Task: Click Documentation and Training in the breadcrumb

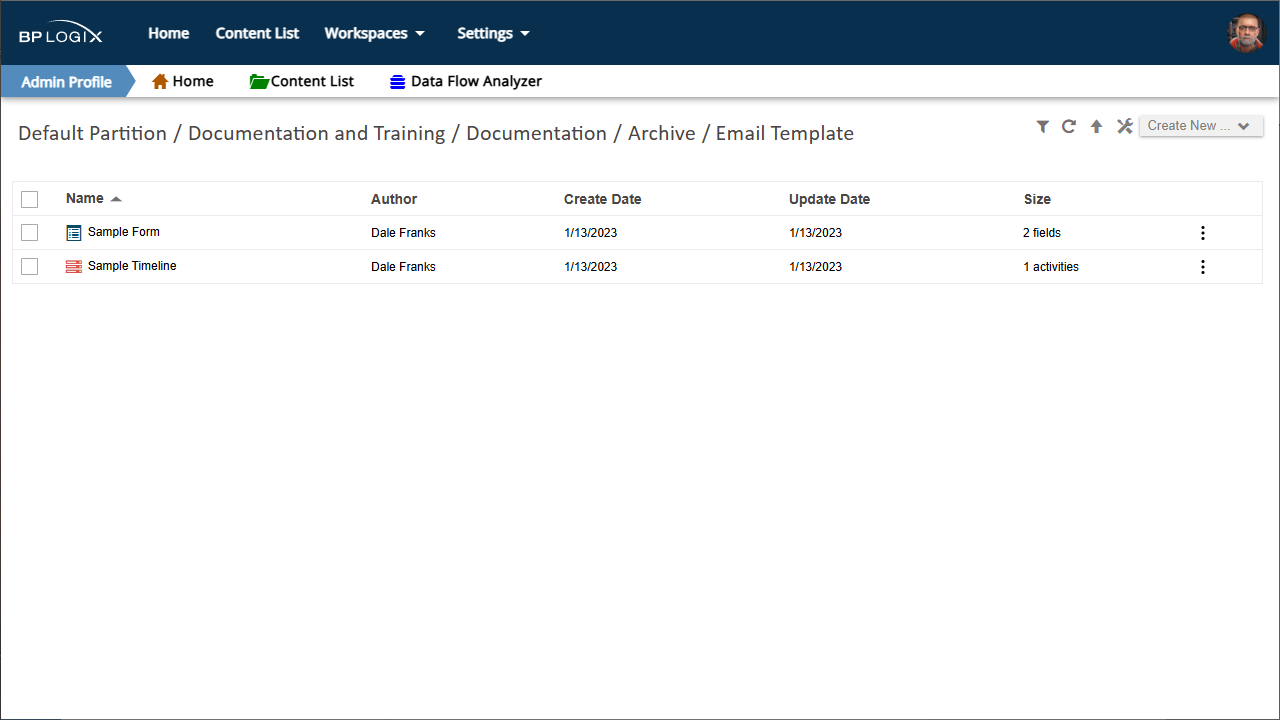Action: (x=317, y=133)
